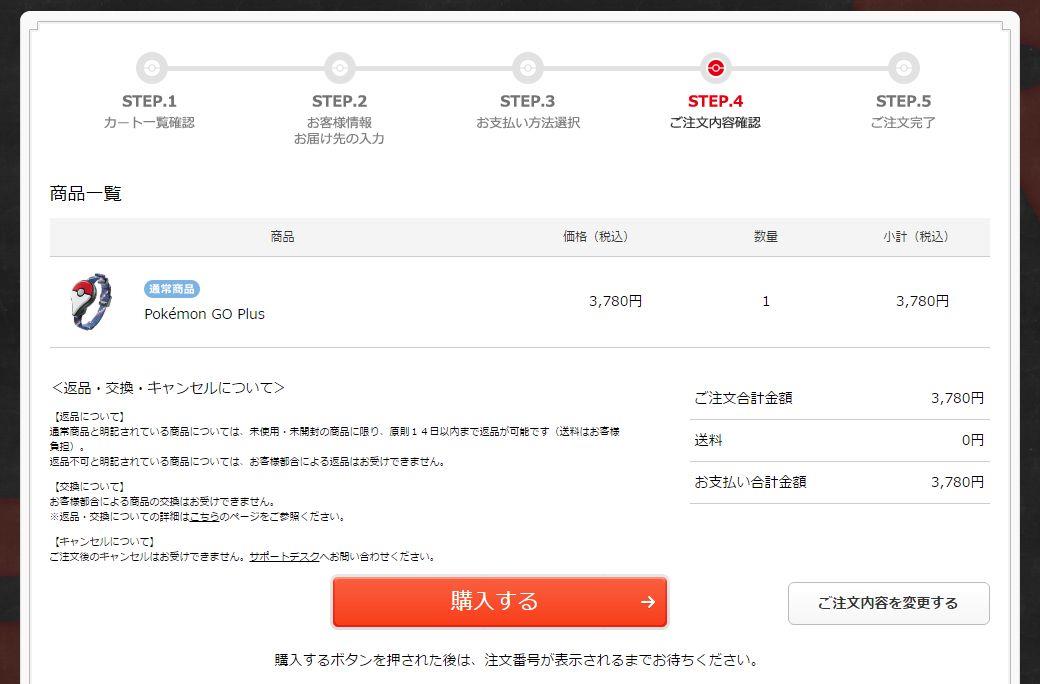
Task: Click the STEP.2 Poké Ball step icon
Action: point(340,68)
